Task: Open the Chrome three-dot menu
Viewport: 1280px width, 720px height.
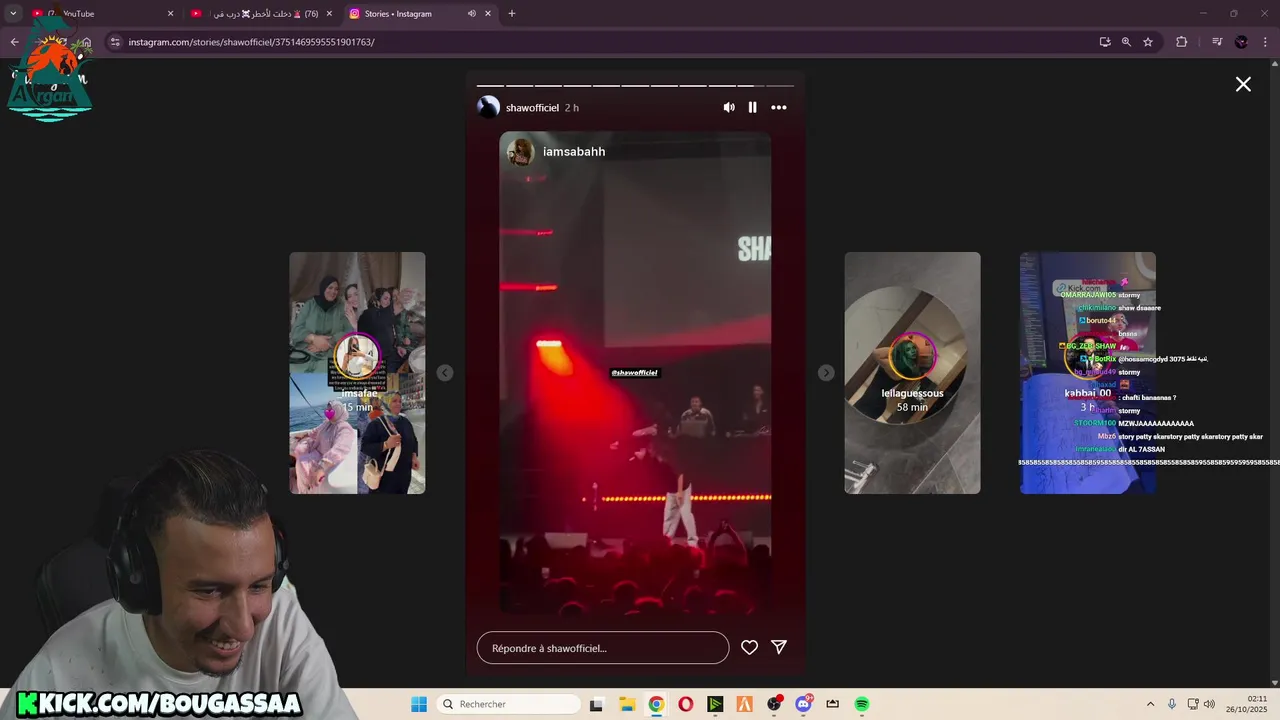Action: coord(1265,42)
